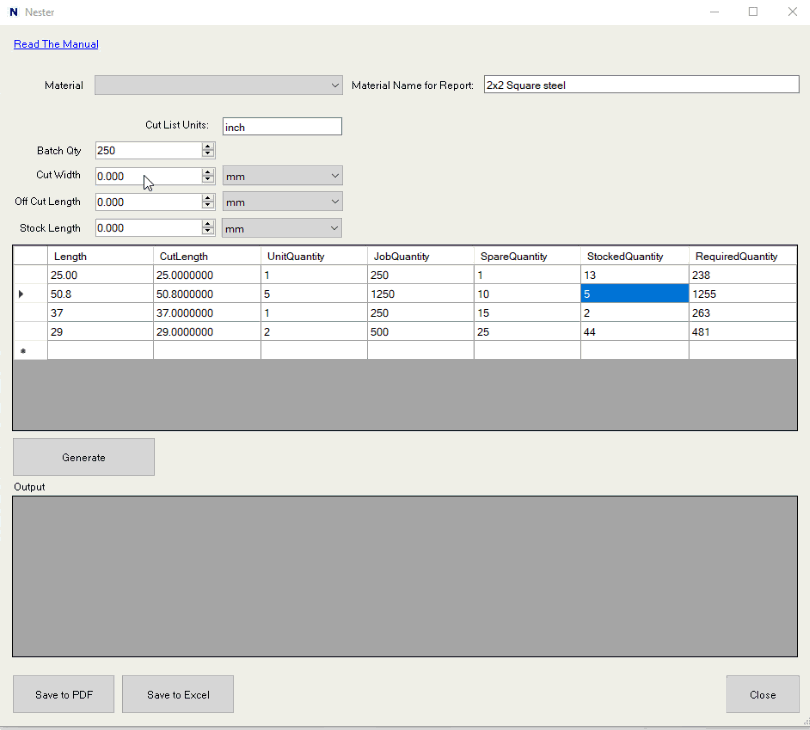Open the Cut Width units dropdown

(282, 176)
